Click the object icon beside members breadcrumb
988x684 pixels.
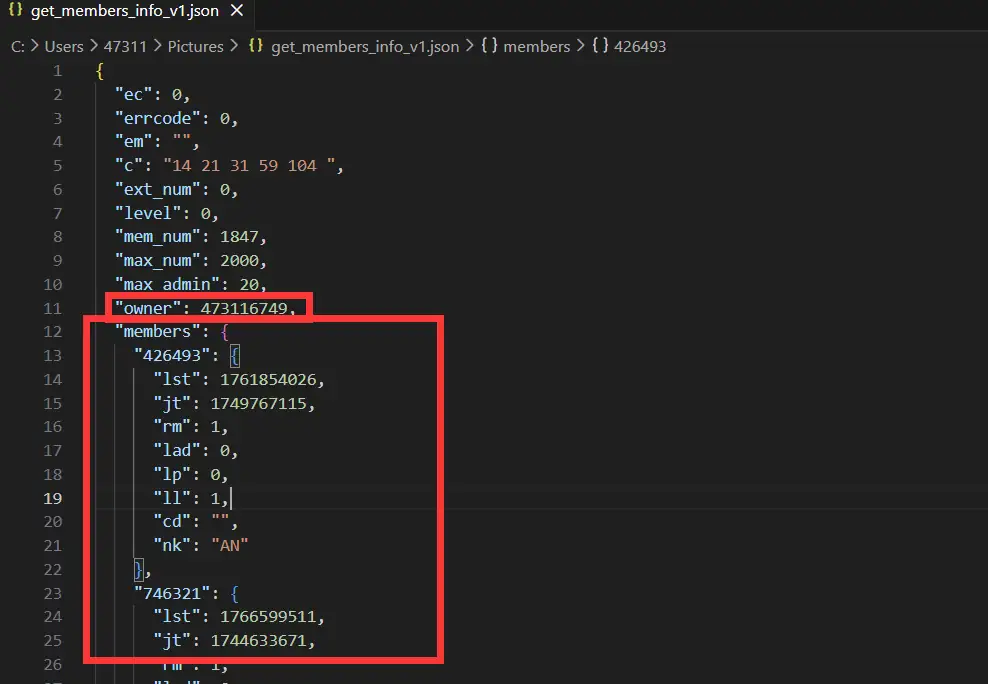(489, 46)
